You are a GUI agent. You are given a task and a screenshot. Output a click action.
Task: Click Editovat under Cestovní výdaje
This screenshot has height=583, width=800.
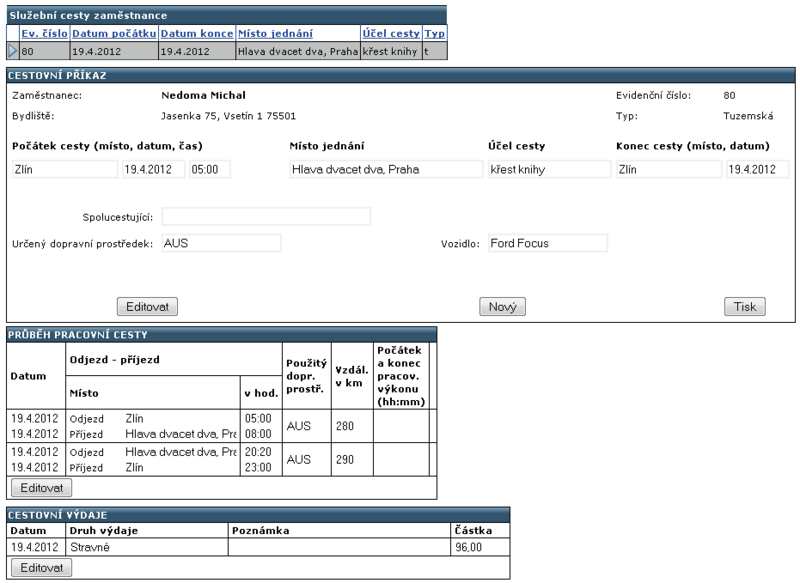(x=41, y=568)
